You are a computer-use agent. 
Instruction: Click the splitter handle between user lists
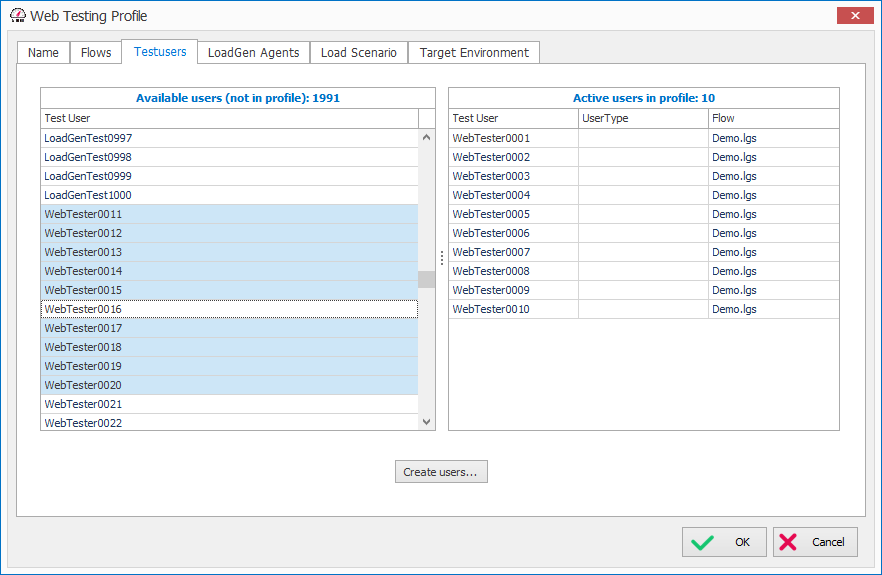click(x=442, y=258)
